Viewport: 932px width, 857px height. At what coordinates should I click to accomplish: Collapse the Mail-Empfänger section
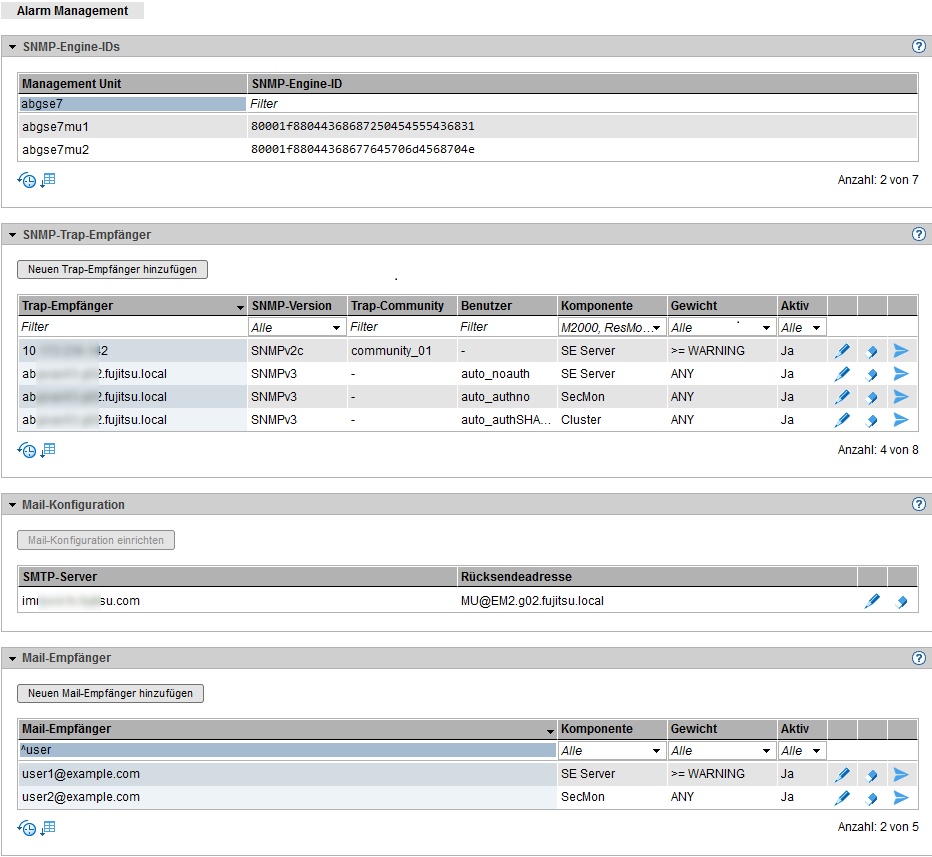[12, 658]
